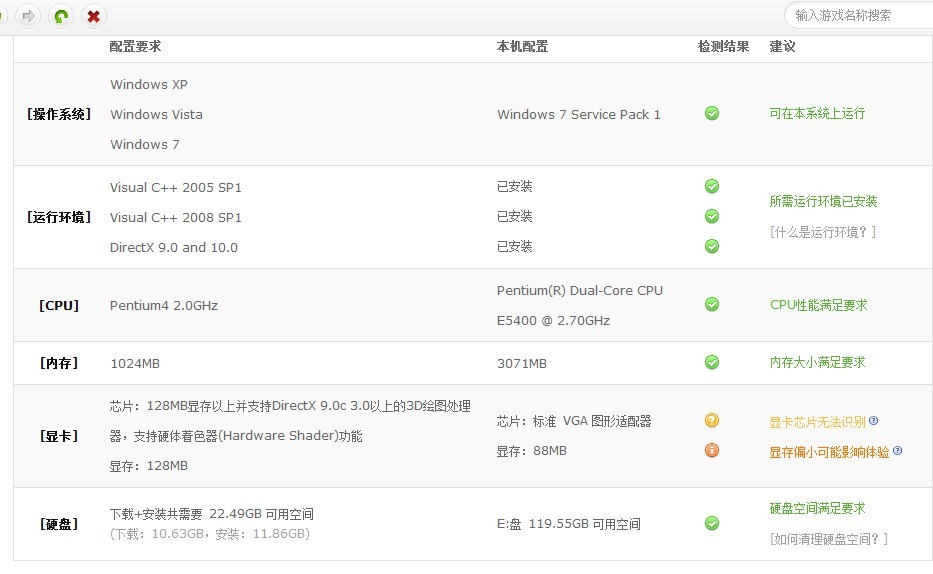Click green check icon in 内存 row
The height and width of the screenshot is (574, 933).
click(712, 362)
